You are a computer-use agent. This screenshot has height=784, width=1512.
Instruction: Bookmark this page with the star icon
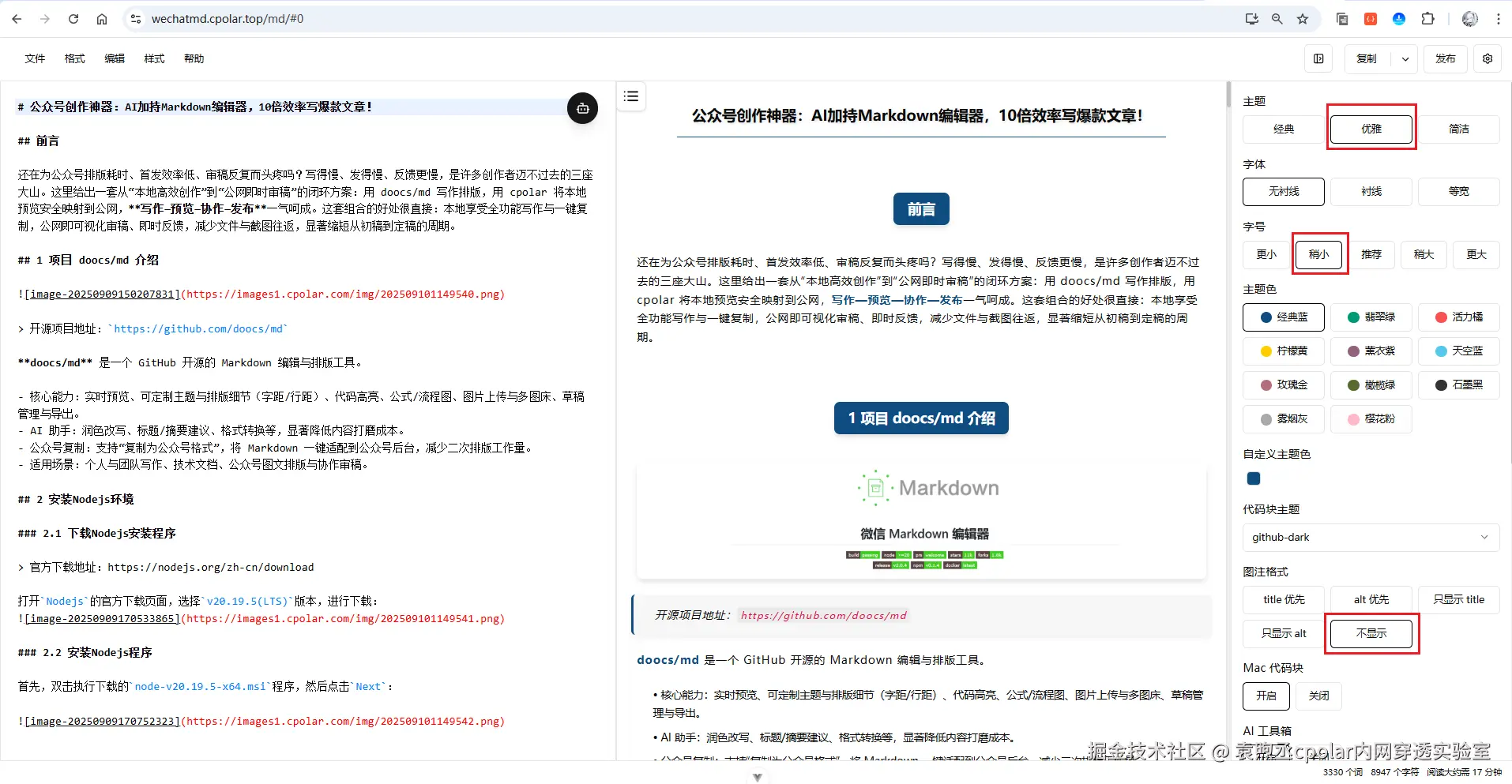click(x=1303, y=19)
